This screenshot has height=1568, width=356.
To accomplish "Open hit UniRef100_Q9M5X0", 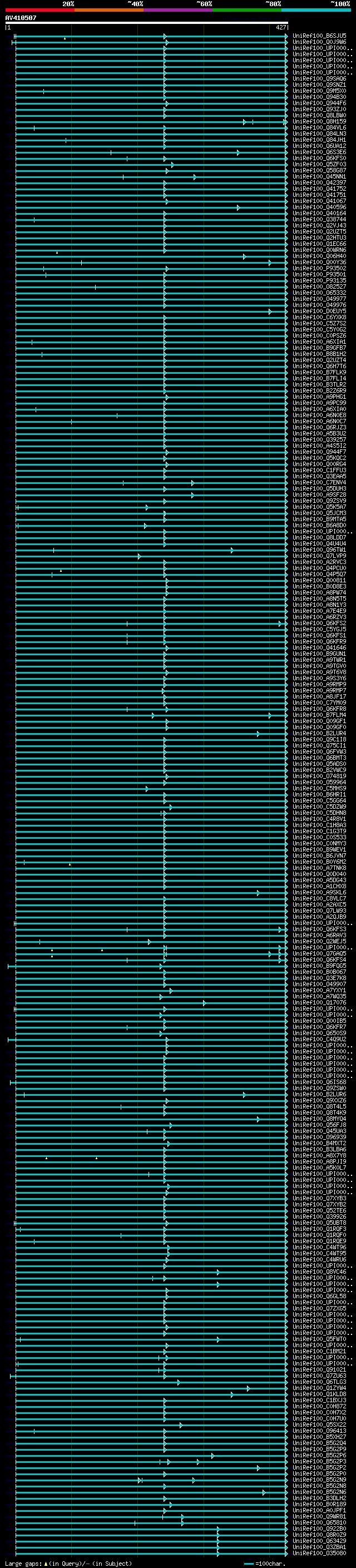I will (319, 91).
